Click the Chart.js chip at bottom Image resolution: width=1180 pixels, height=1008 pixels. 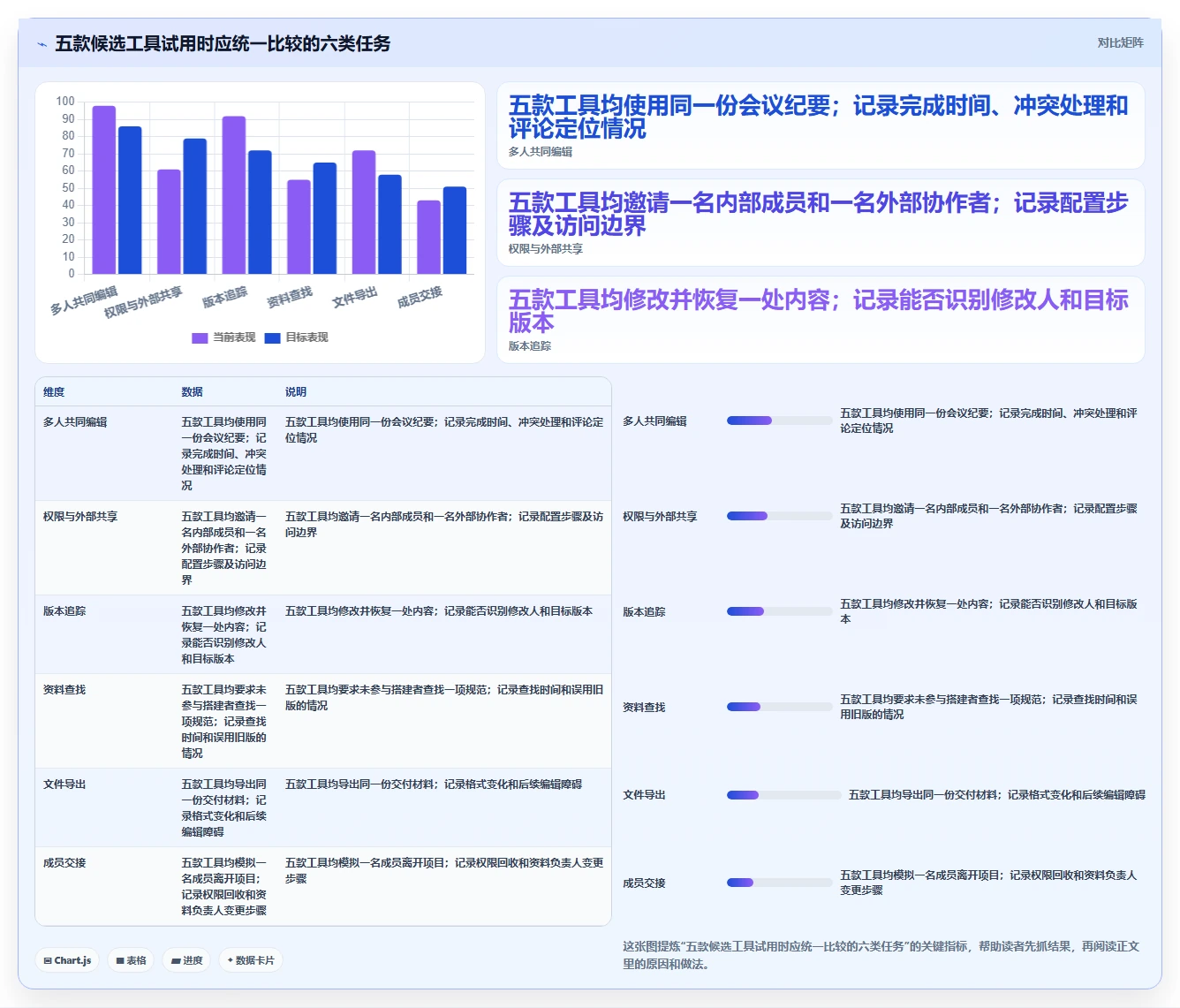67,960
